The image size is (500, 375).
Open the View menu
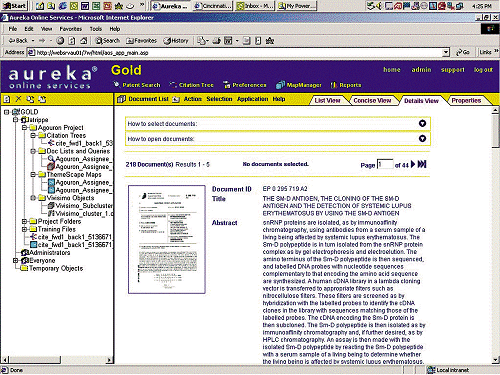pyautogui.click(x=46, y=29)
